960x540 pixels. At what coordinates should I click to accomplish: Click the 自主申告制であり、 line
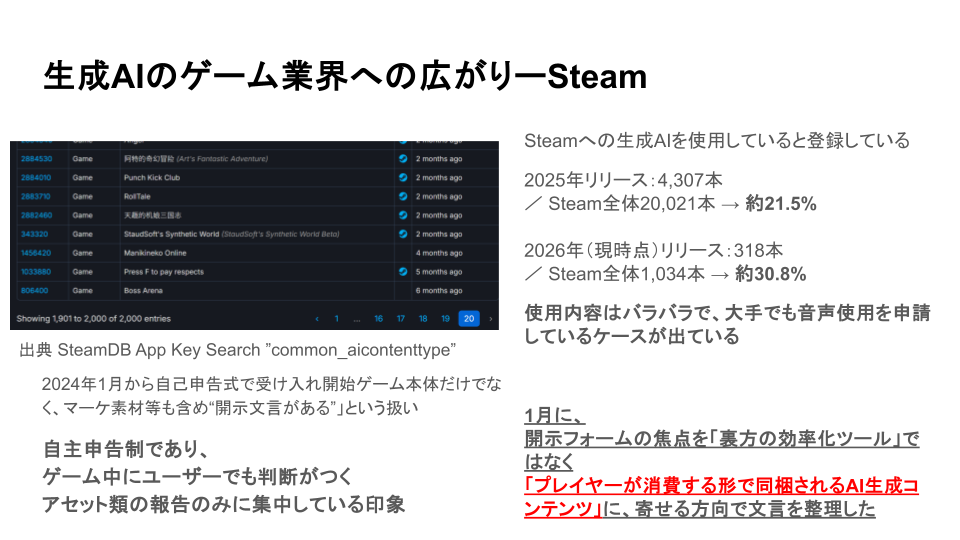[126, 449]
